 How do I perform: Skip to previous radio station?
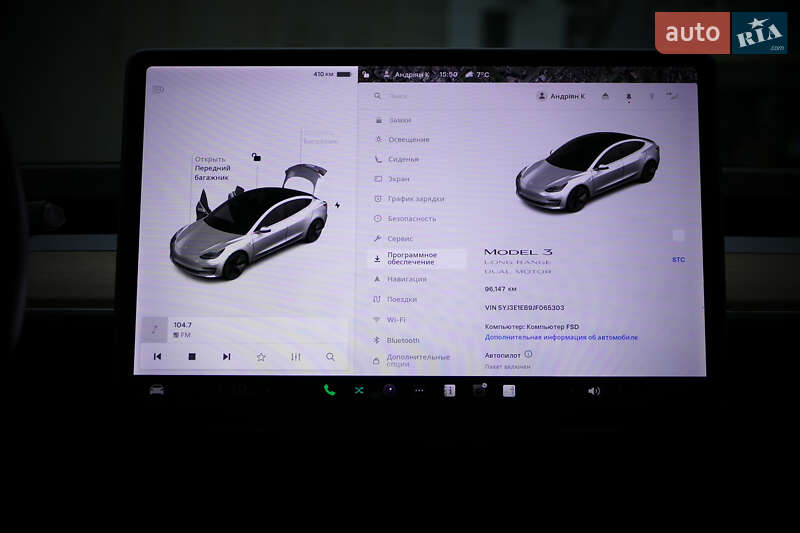pyautogui.click(x=158, y=357)
